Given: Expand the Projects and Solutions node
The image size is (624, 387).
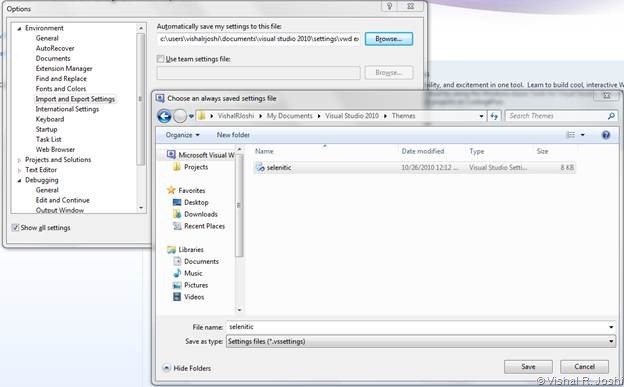Looking at the screenshot, I should click(x=19, y=160).
